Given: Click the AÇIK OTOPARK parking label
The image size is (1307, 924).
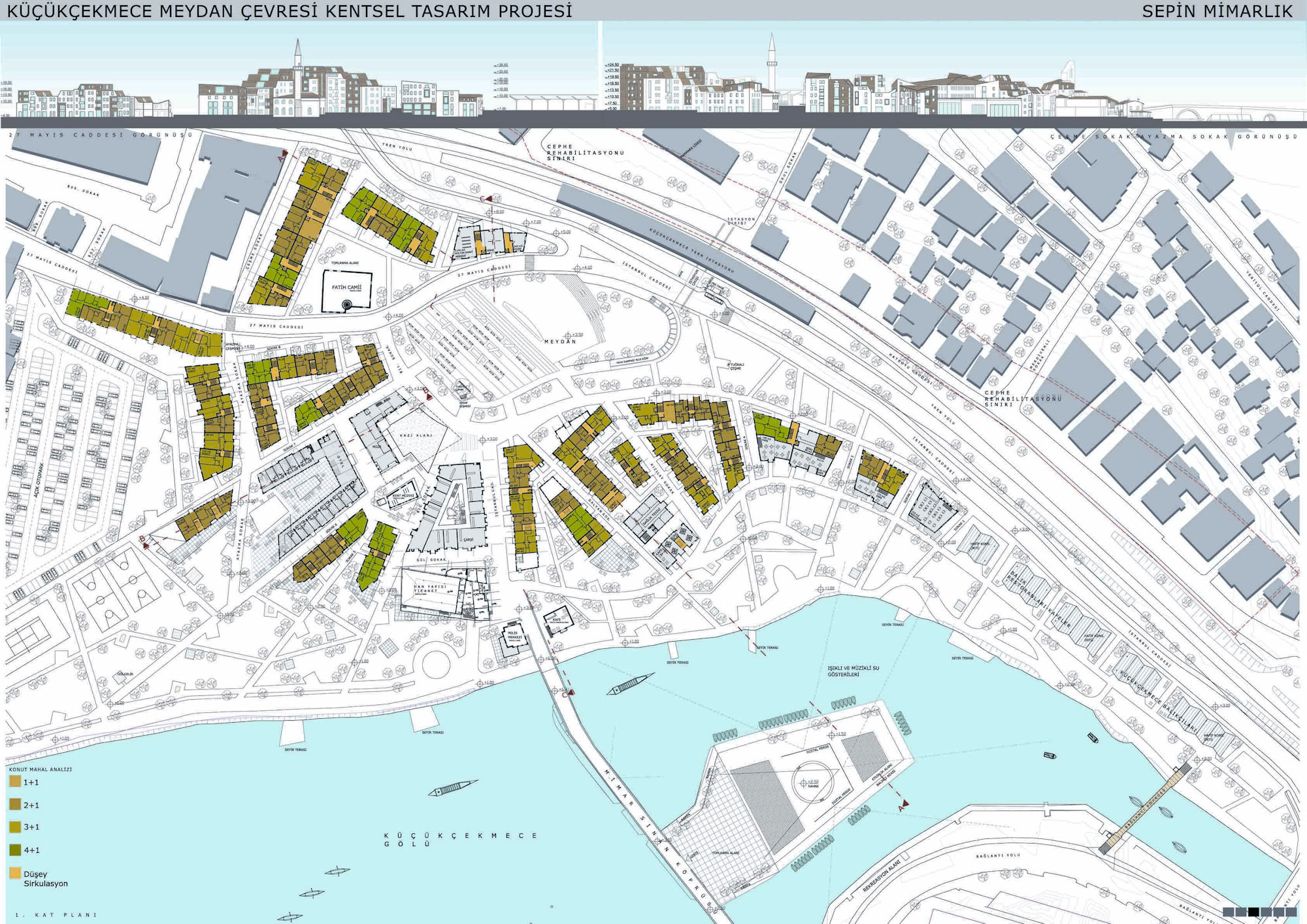Looking at the screenshot, I should click(39, 480).
